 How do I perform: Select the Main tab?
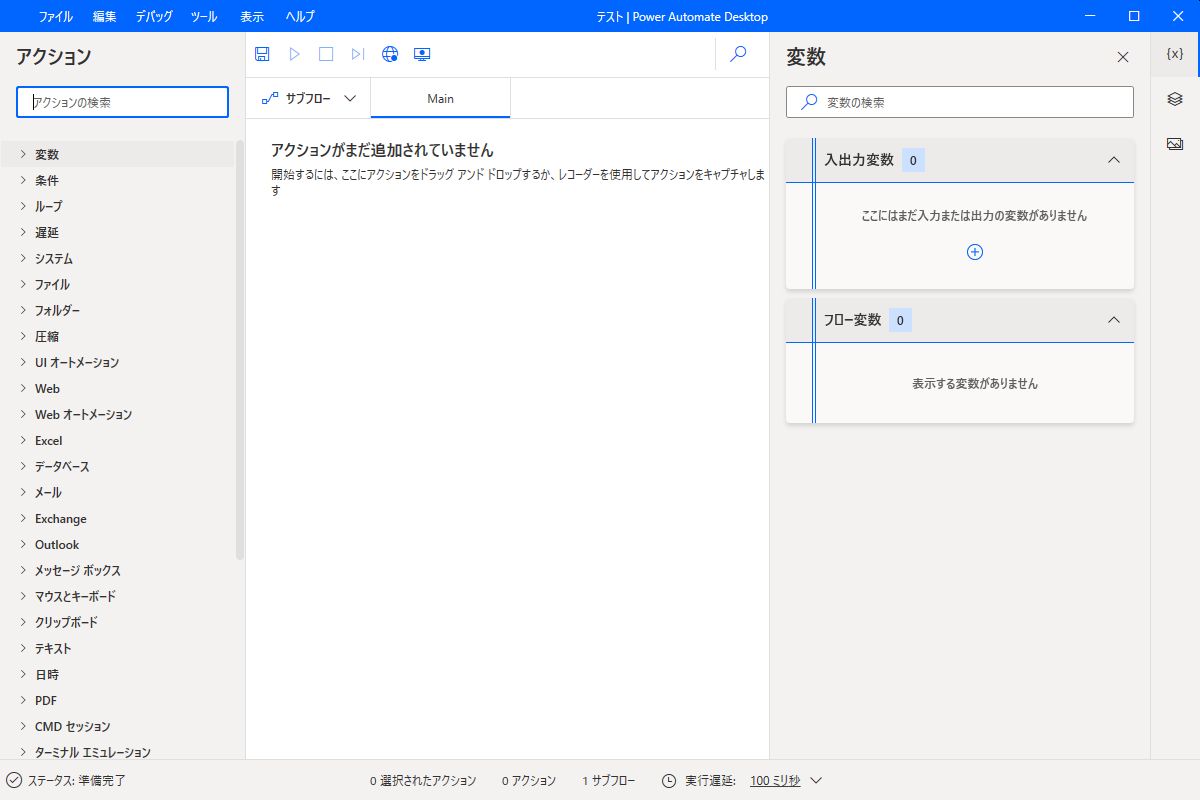coord(440,98)
